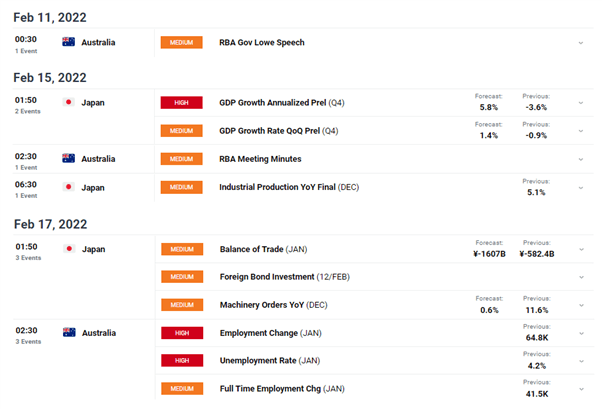The height and width of the screenshot is (409, 602).
Task: Click the Australia flag icon at 00:30 Feb 11
Action: (68, 42)
